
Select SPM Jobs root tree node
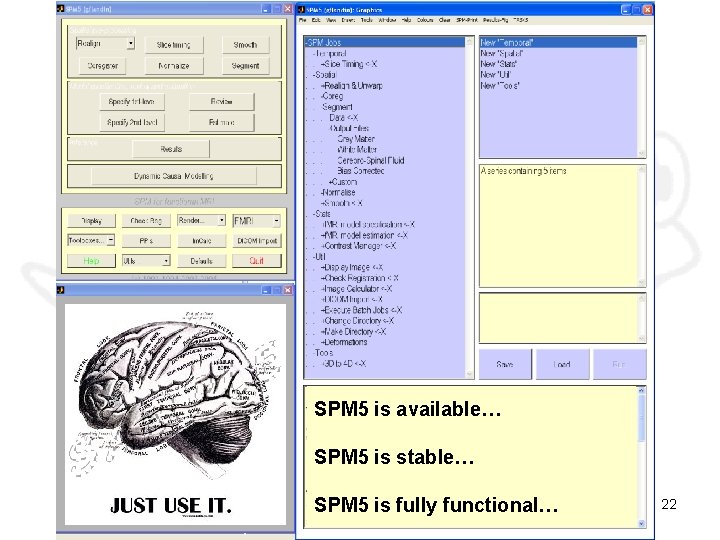tap(385, 42)
